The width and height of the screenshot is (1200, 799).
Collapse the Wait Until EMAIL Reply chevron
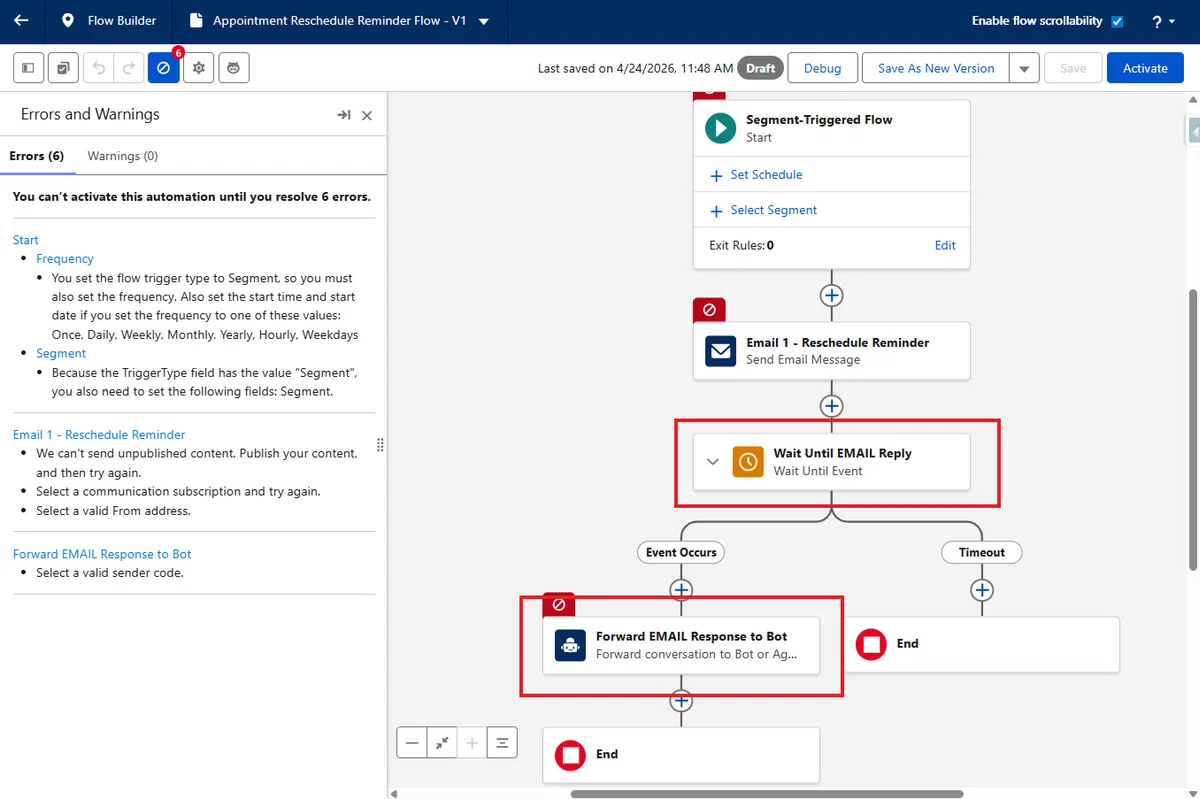click(713, 462)
